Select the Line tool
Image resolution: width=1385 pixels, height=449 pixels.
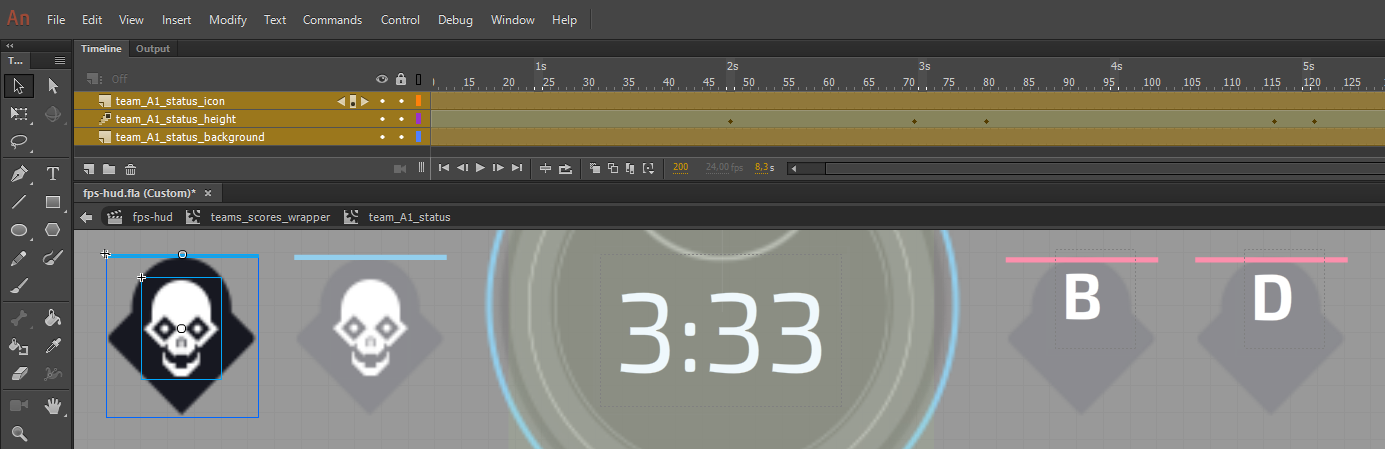(x=18, y=202)
